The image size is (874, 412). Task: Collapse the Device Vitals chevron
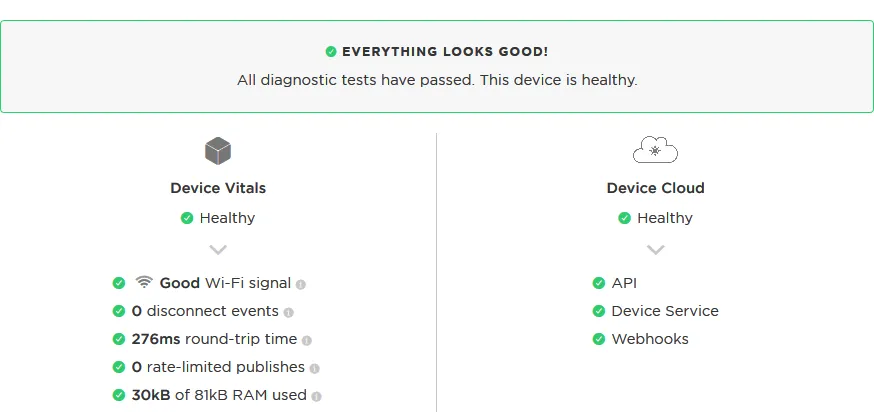pos(218,250)
